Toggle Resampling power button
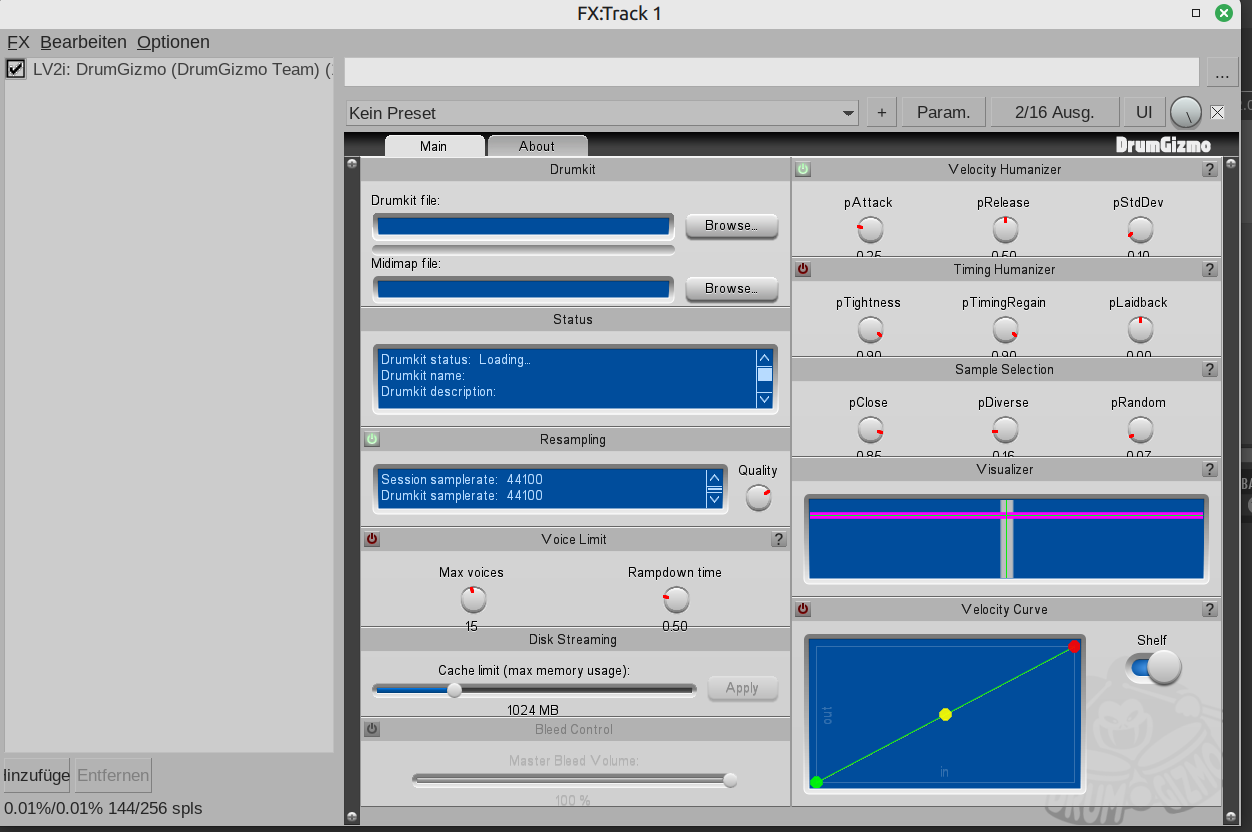 [x=372, y=440]
